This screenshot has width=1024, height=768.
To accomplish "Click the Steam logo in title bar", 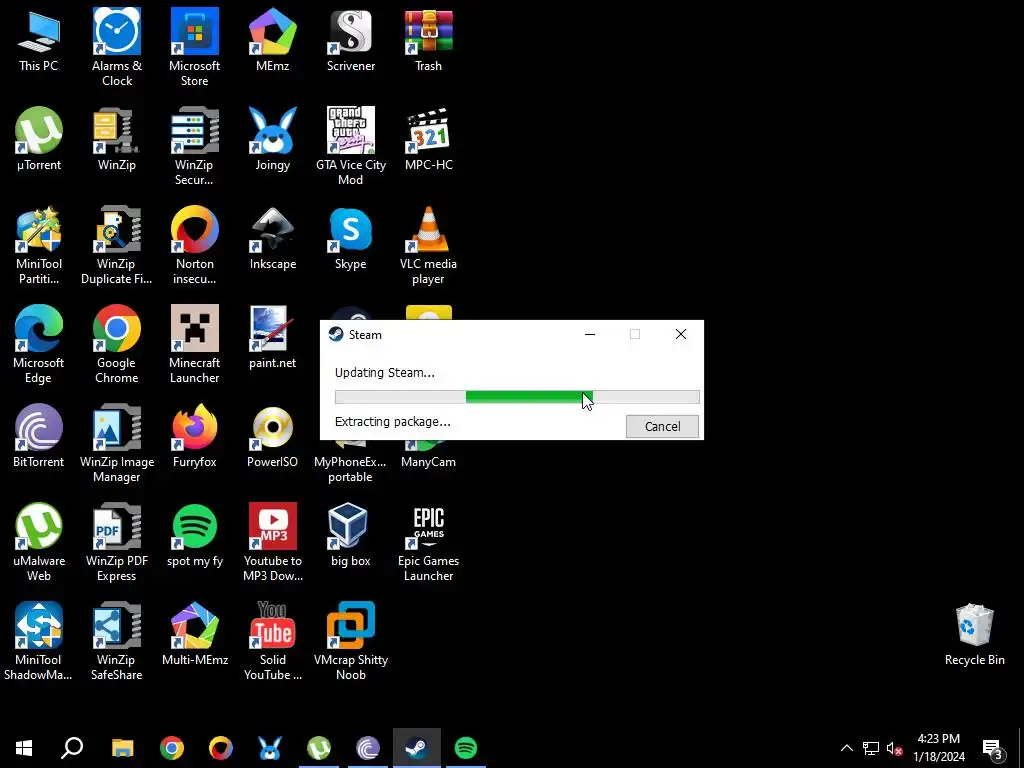I will (x=336, y=334).
